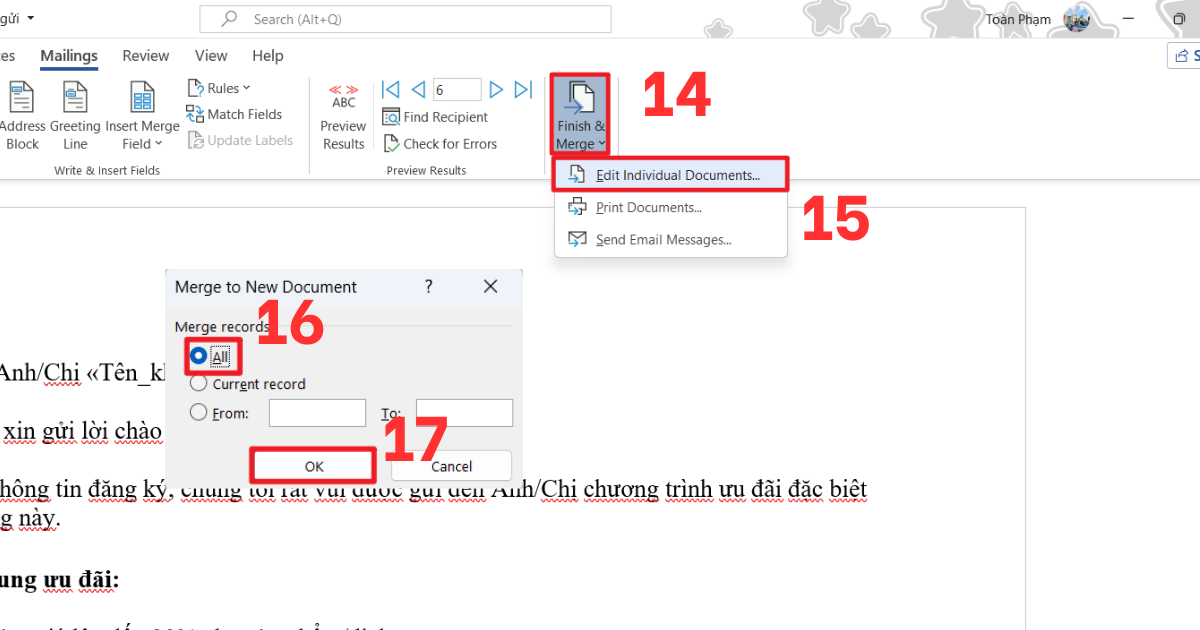
Task: Click the record number field showing 6
Action: pos(457,90)
